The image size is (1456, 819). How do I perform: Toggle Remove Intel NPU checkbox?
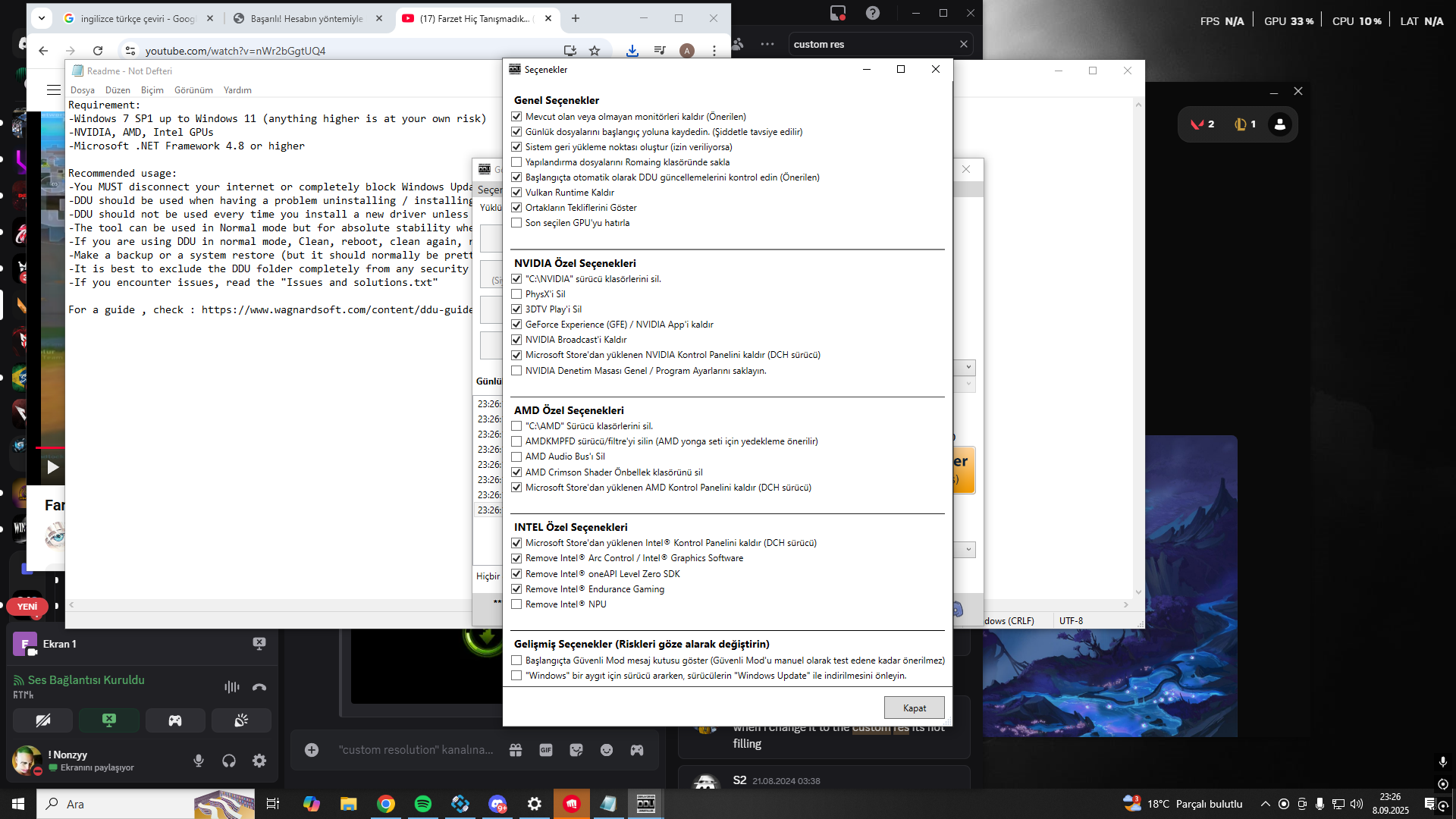tap(516, 604)
